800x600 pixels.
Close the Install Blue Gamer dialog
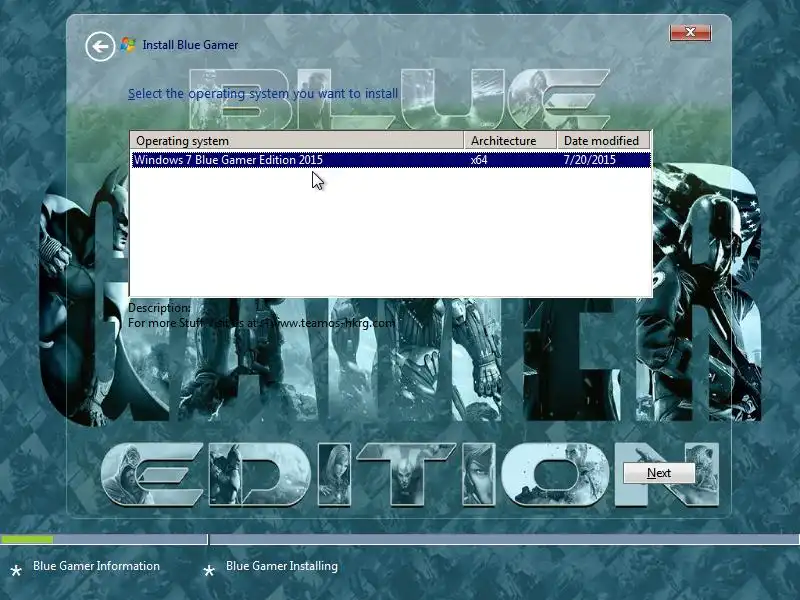[x=690, y=32]
